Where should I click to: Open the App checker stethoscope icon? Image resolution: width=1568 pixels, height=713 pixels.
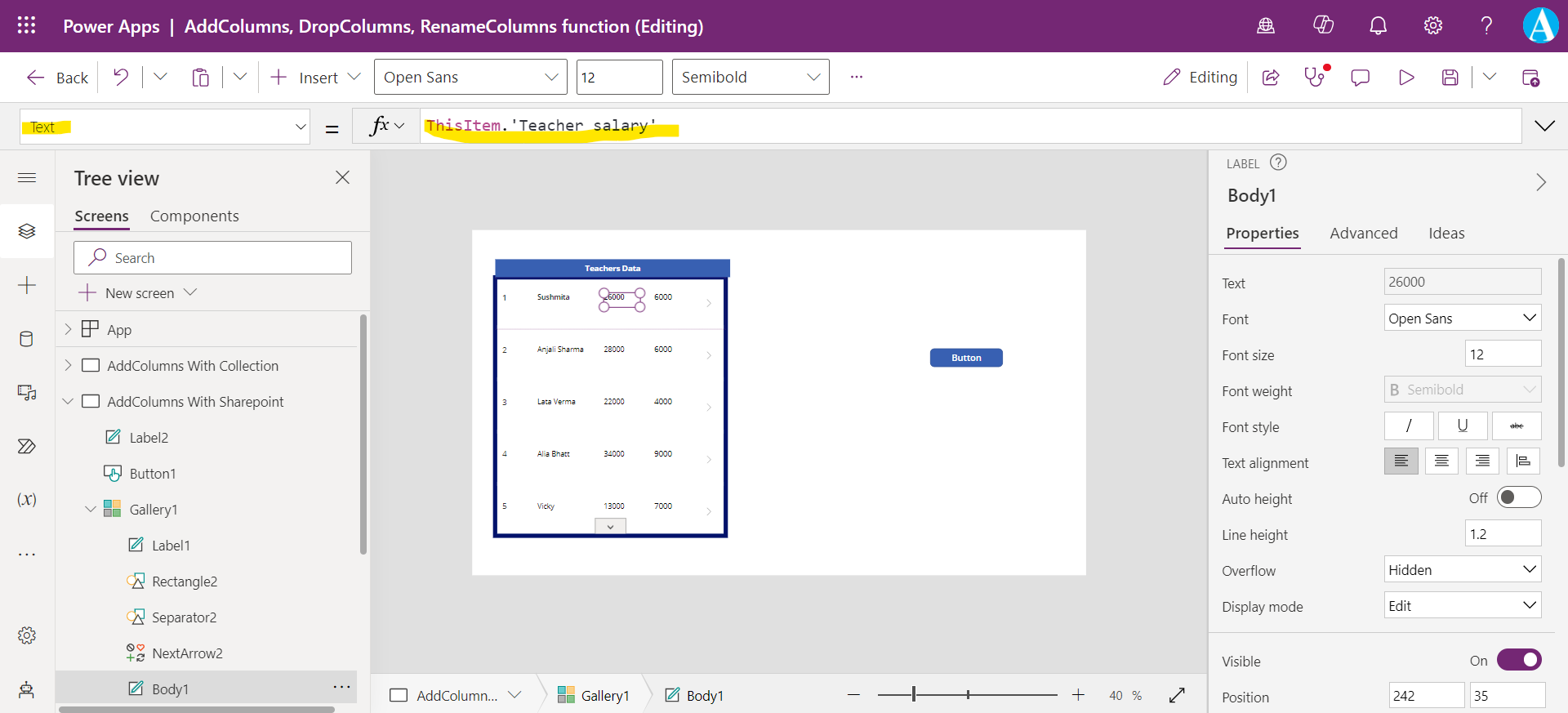(1314, 78)
